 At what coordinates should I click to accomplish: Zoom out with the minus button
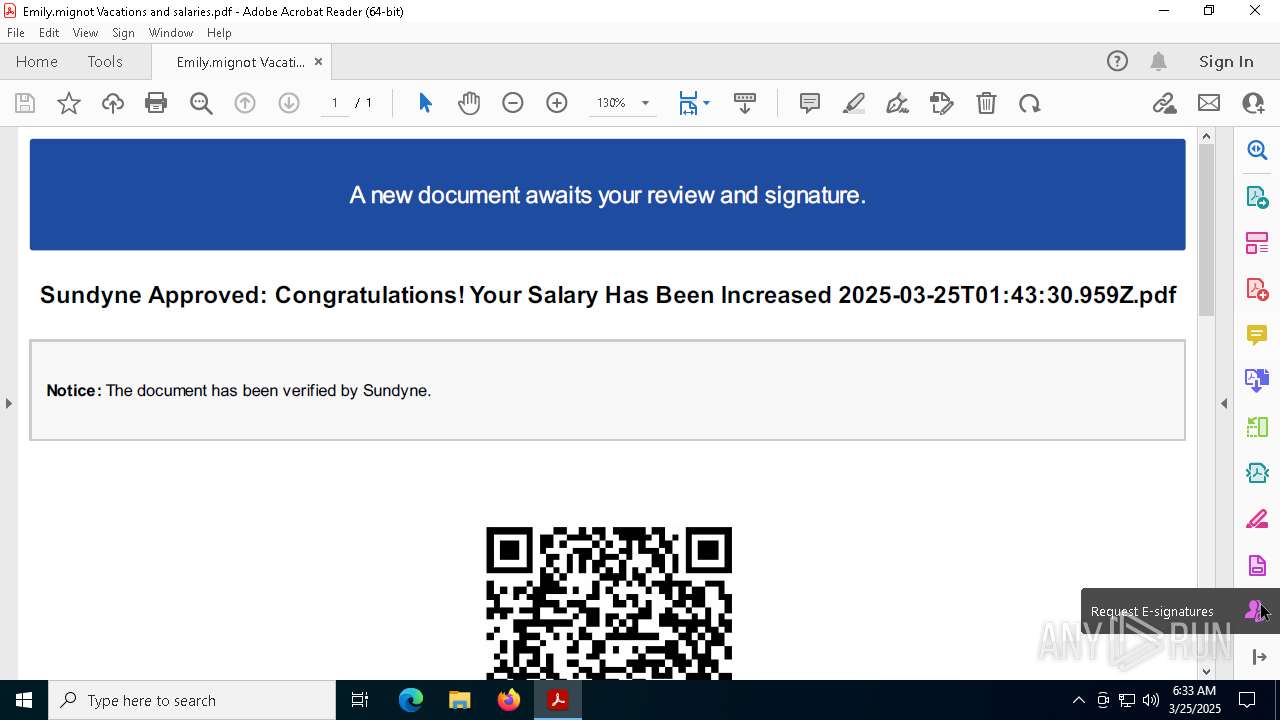click(513, 103)
